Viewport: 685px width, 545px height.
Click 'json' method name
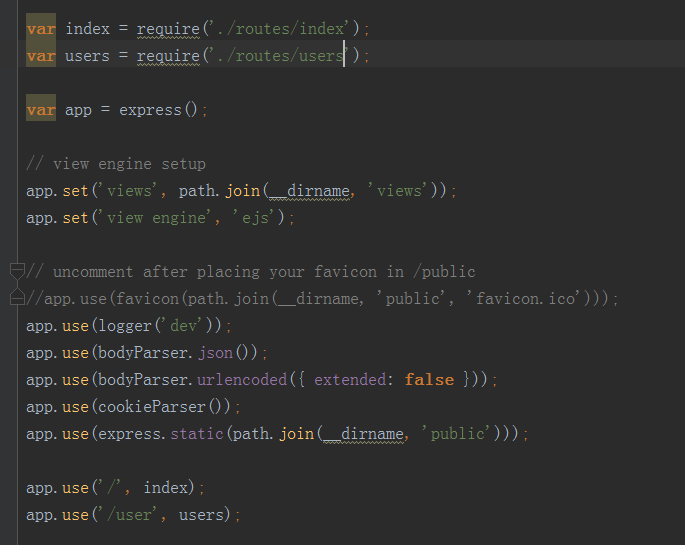point(215,352)
